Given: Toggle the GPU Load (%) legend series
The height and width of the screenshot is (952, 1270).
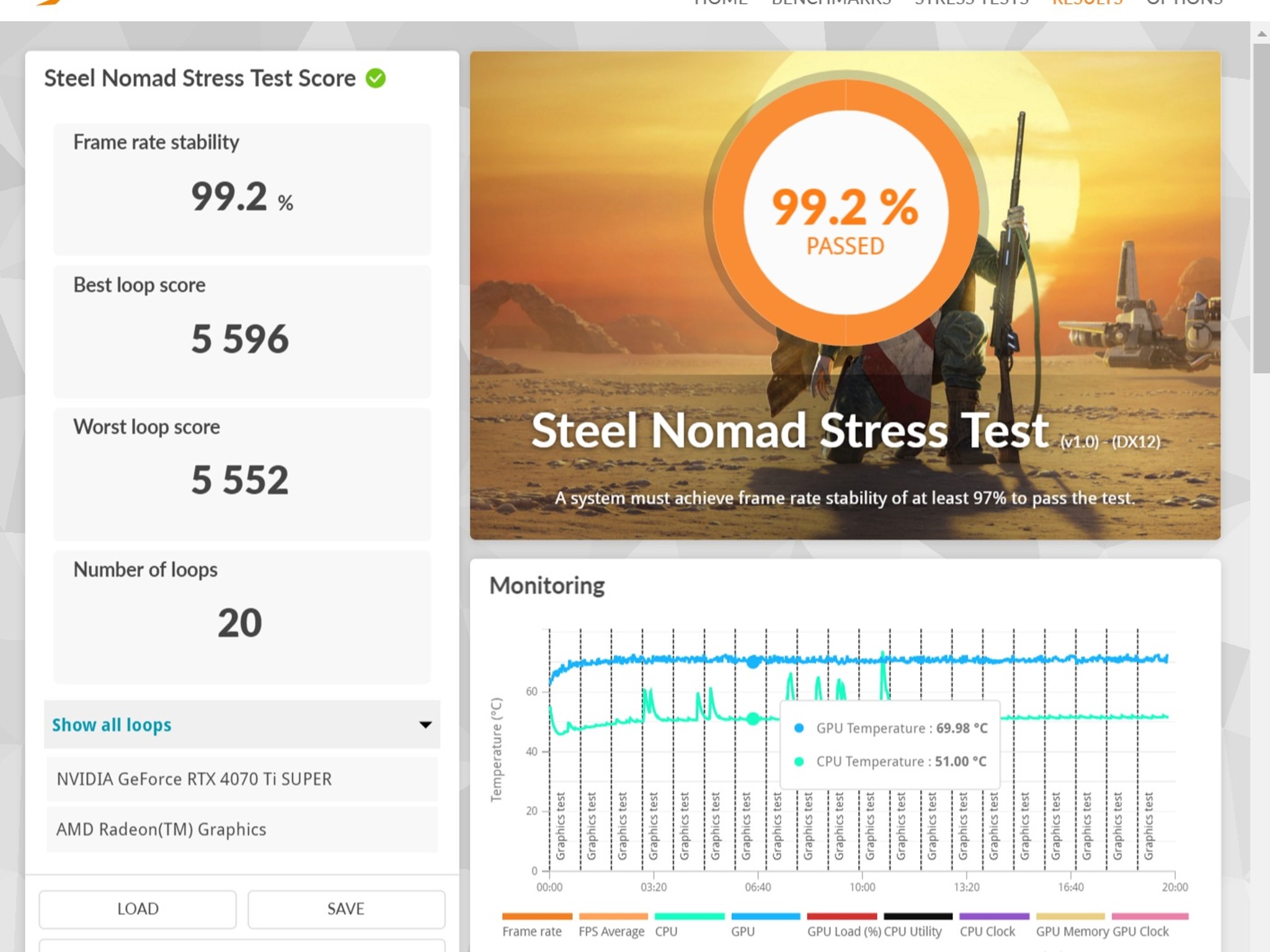Looking at the screenshot, I should pos(842,925).
